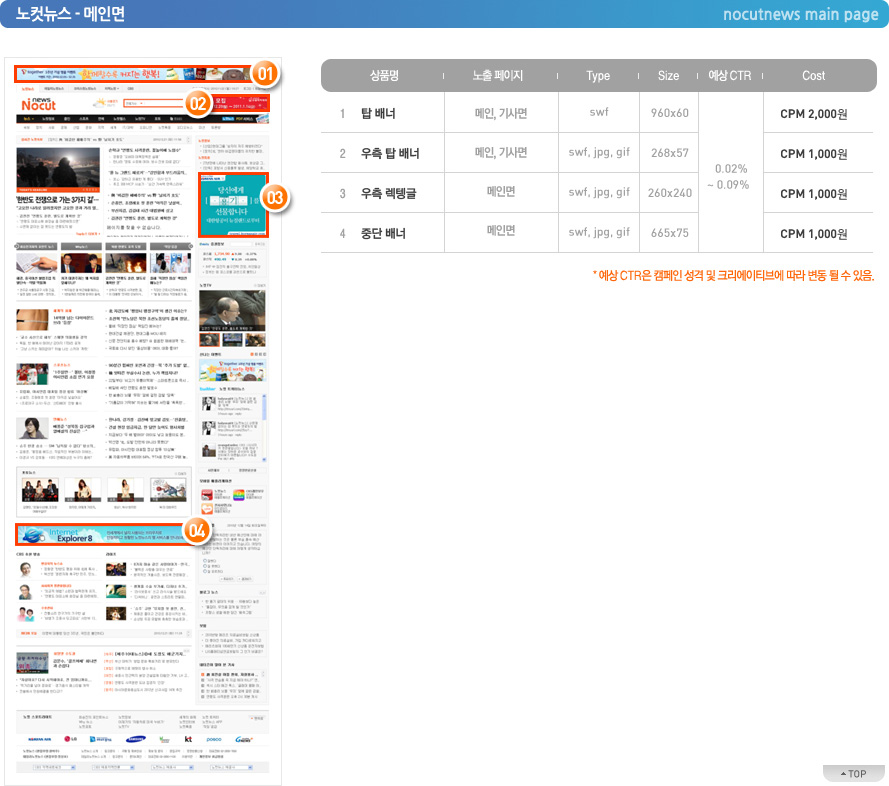Open the last footer dropdown selector

click(229, 767)
